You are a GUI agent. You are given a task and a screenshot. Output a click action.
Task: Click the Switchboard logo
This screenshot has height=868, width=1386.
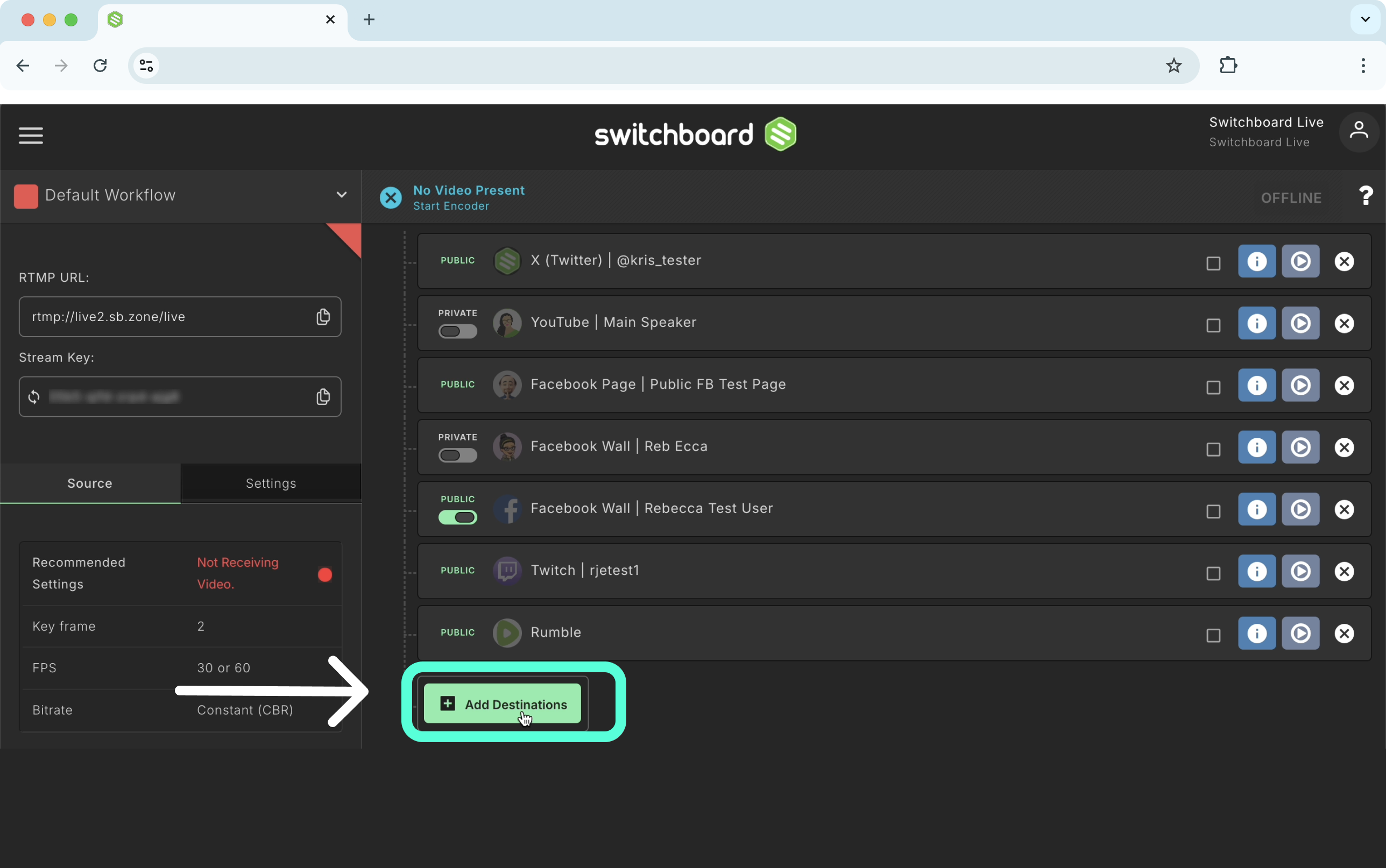click(x=695, y=134)
